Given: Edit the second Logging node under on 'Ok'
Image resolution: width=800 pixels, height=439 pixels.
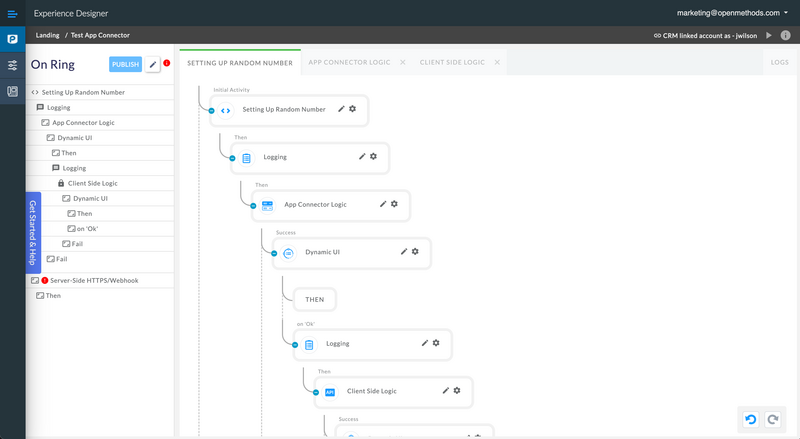Looking at the screenshot, I should (425, 343).
